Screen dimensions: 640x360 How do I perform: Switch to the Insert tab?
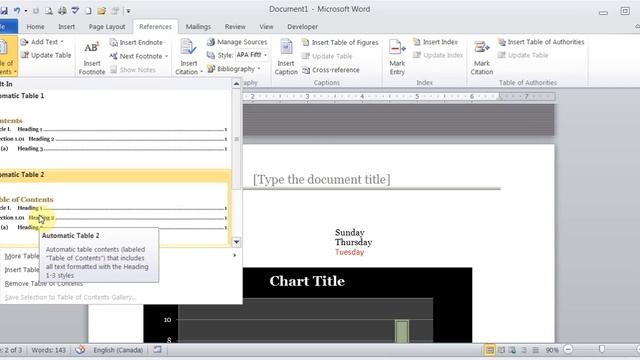[66, 27]
